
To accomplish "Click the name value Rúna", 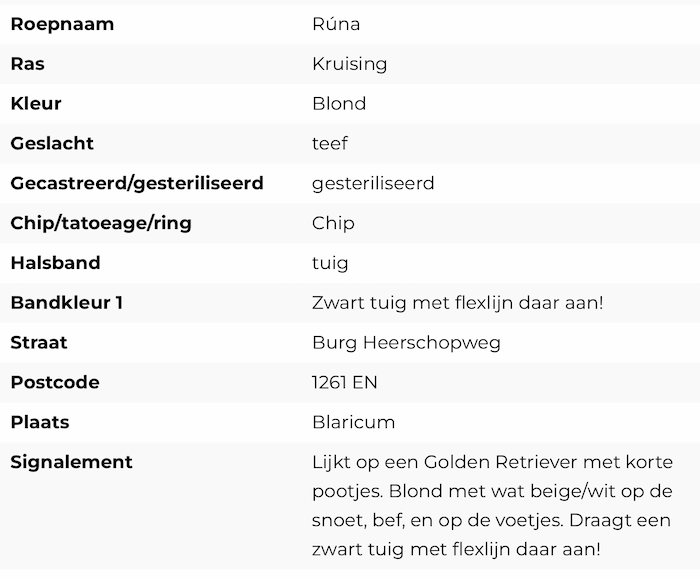I will coord(336,24).
